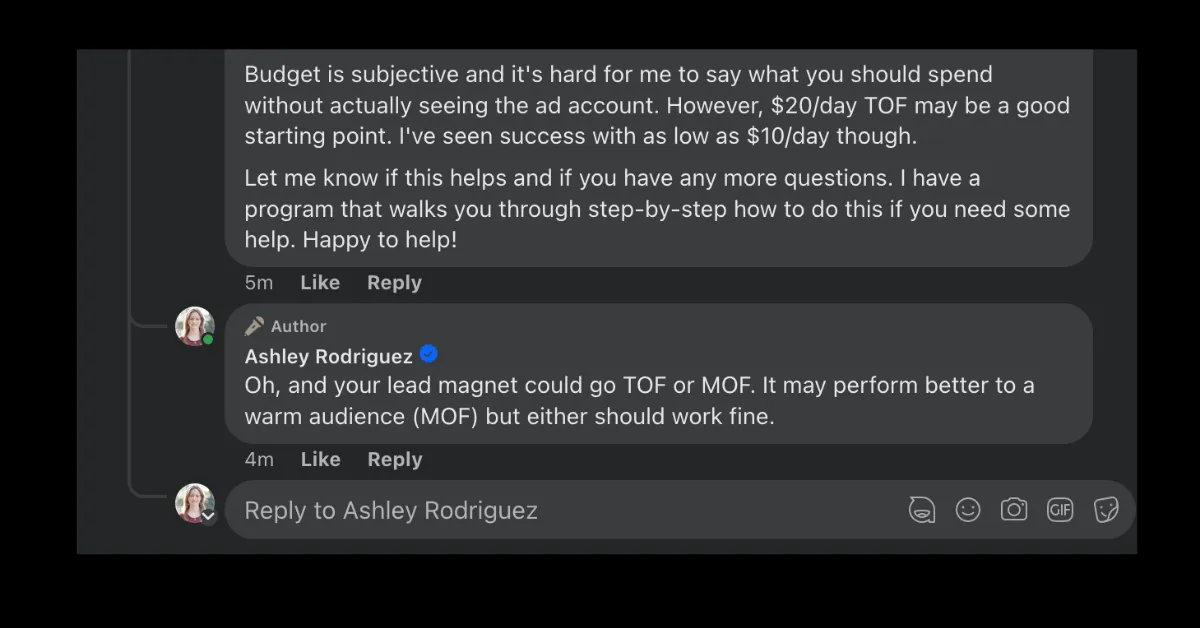Reply to the lead magnet comment from 4m ago

[x=394, y=460]
